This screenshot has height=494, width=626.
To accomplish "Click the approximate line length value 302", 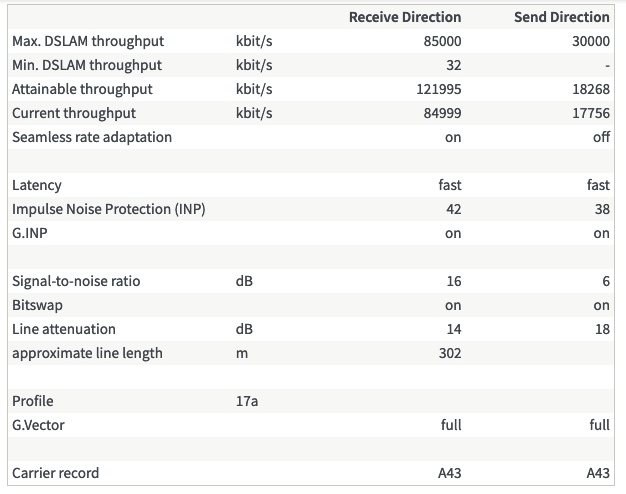I will point(450,353).
